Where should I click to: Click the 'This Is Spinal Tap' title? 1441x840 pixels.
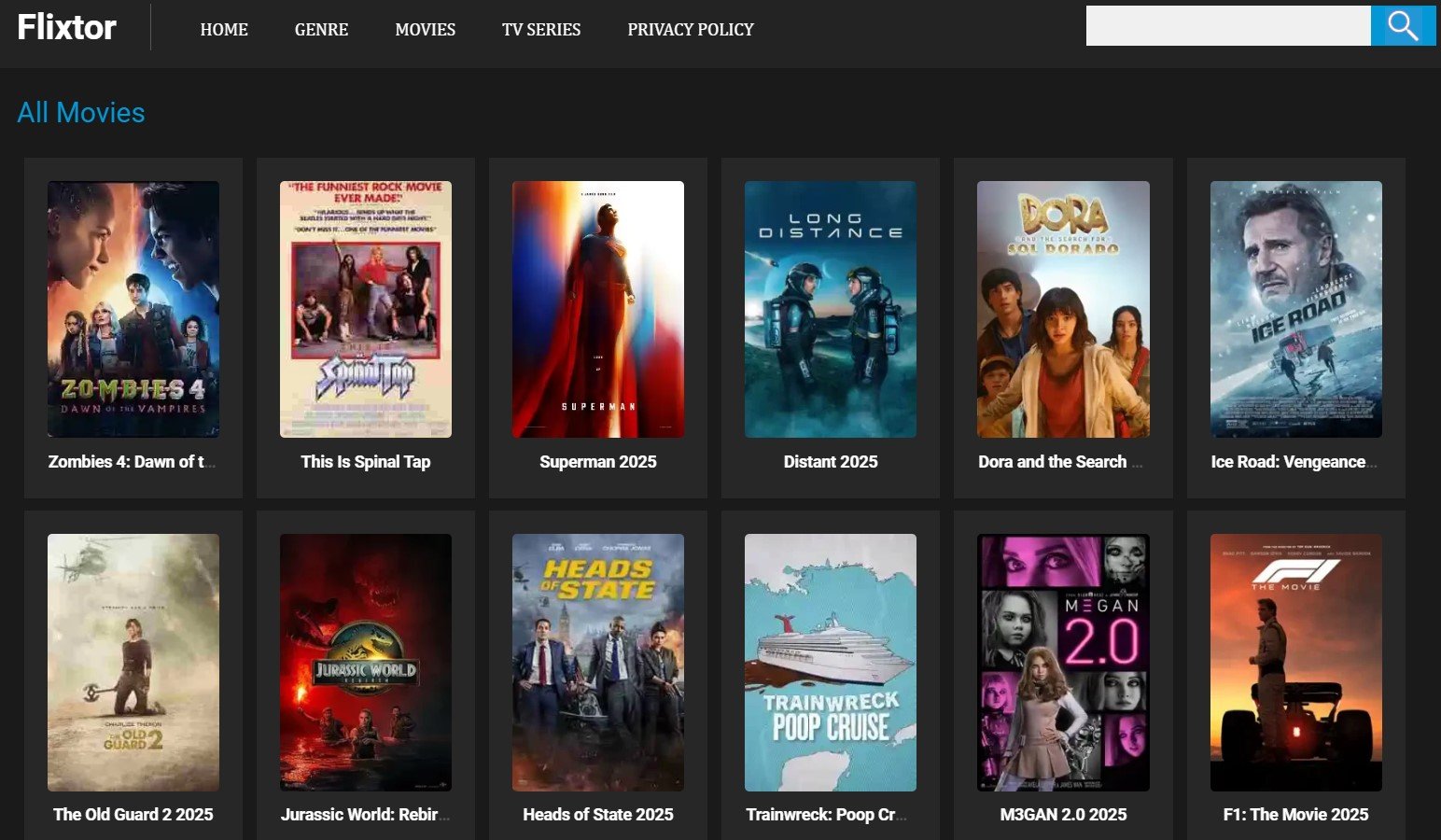click(366, 462)
